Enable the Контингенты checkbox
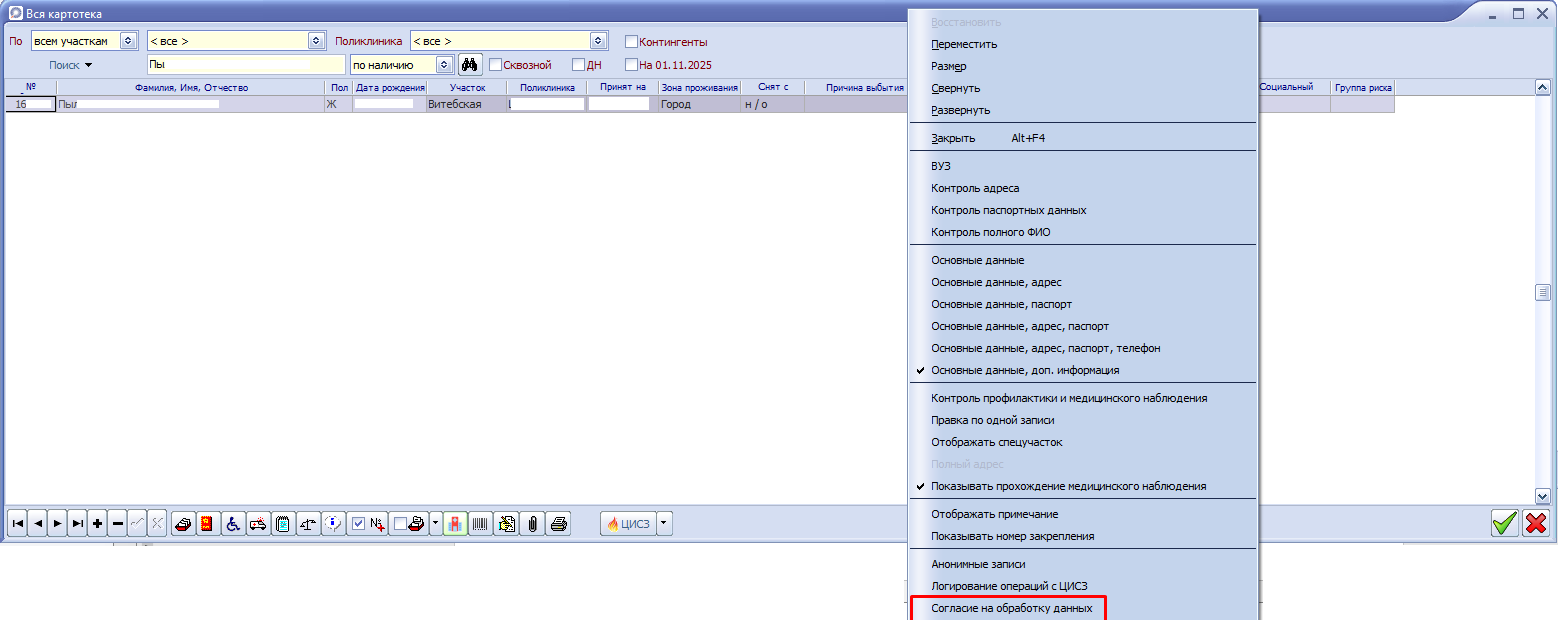1558x620 pixels. click(631, 42)
